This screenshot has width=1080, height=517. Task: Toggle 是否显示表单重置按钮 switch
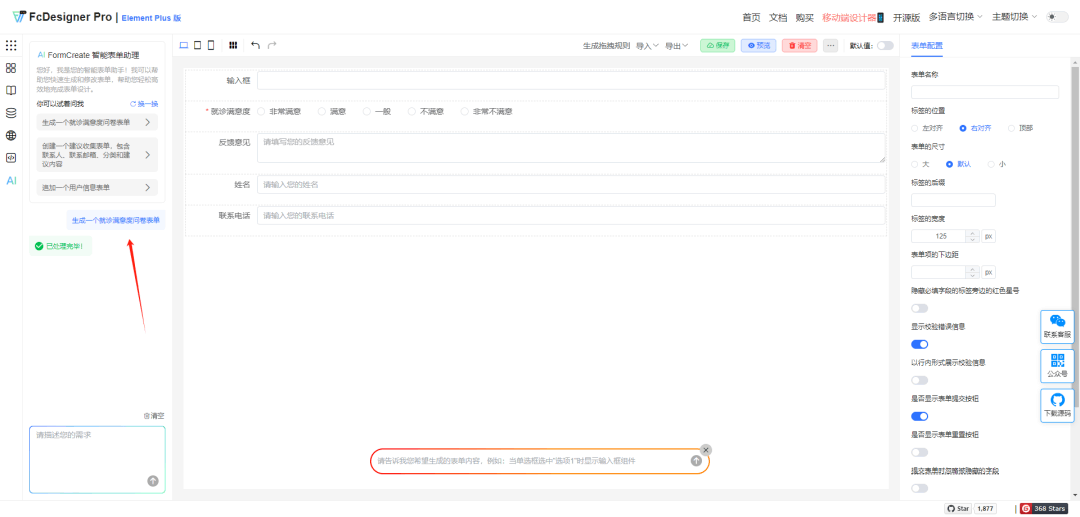tap(920, 452)
